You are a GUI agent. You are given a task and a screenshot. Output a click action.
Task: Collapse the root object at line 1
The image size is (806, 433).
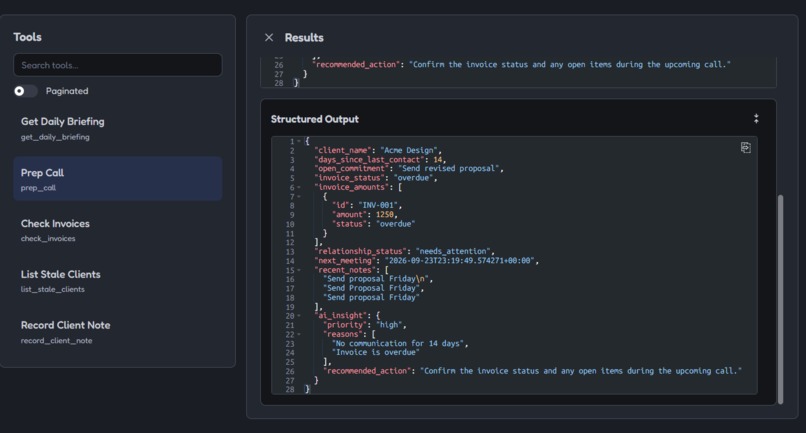(299, 141)
